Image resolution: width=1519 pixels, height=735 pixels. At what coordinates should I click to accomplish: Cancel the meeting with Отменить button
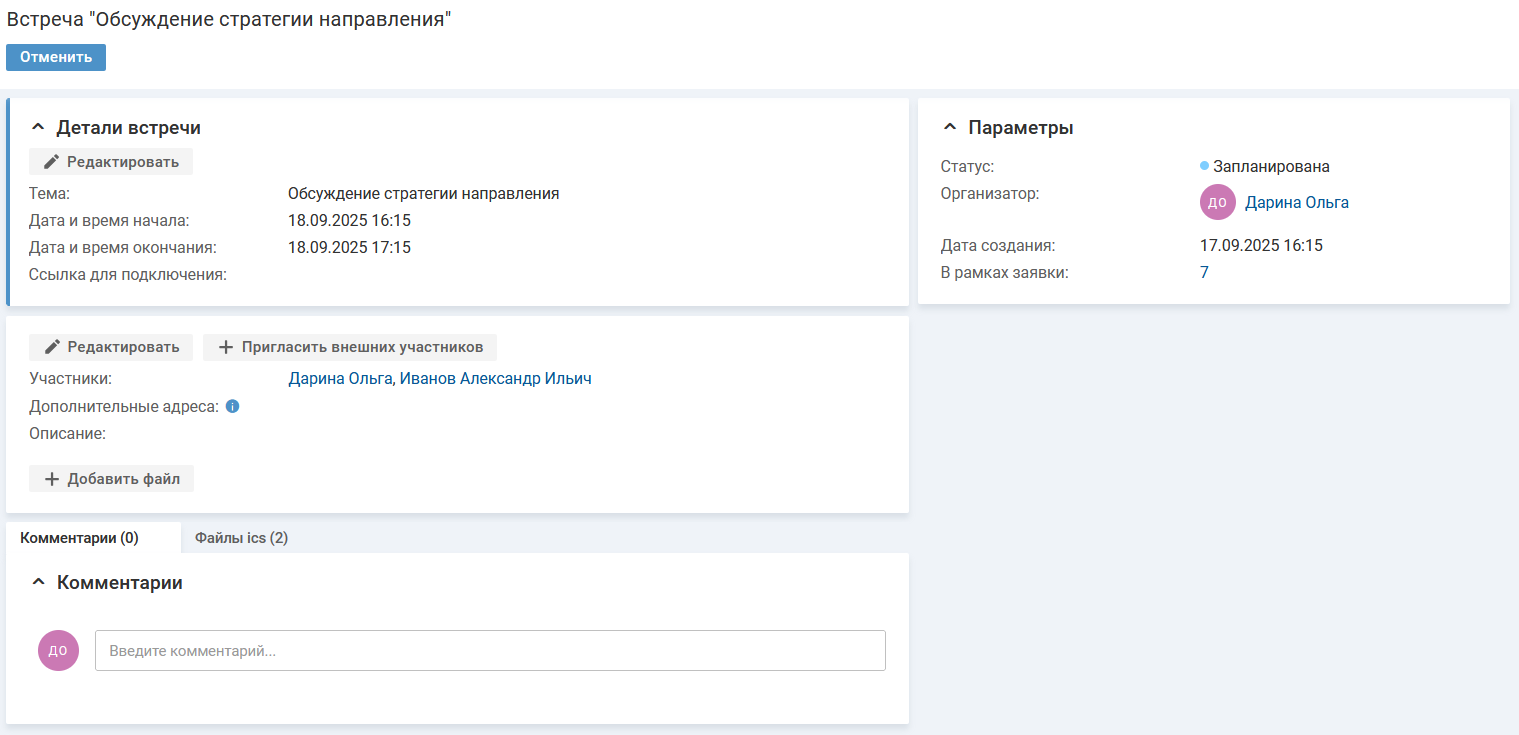pos(56,57)
